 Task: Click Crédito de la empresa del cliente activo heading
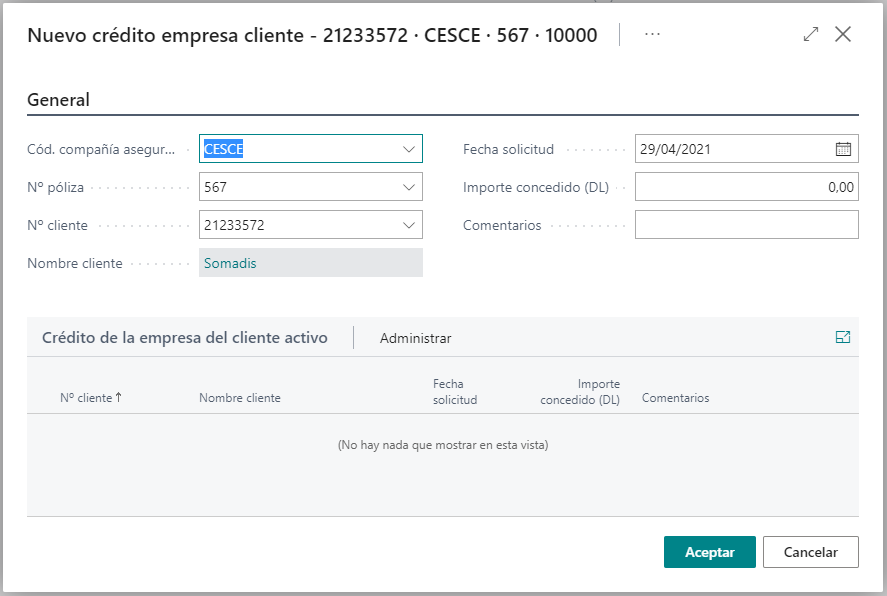pyautogui.click(x=184, y=338)
